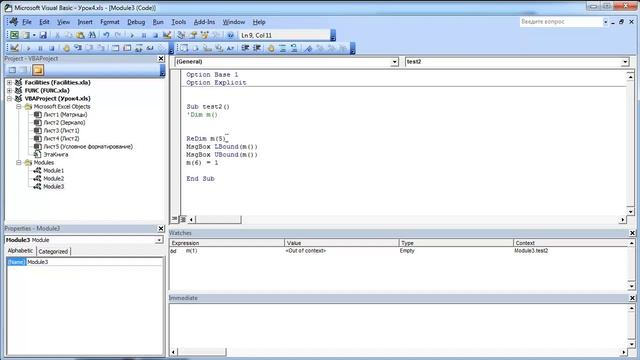
Task: Select Лист5 (Условное форматирование) in project tree
Action: coord(88,147)
